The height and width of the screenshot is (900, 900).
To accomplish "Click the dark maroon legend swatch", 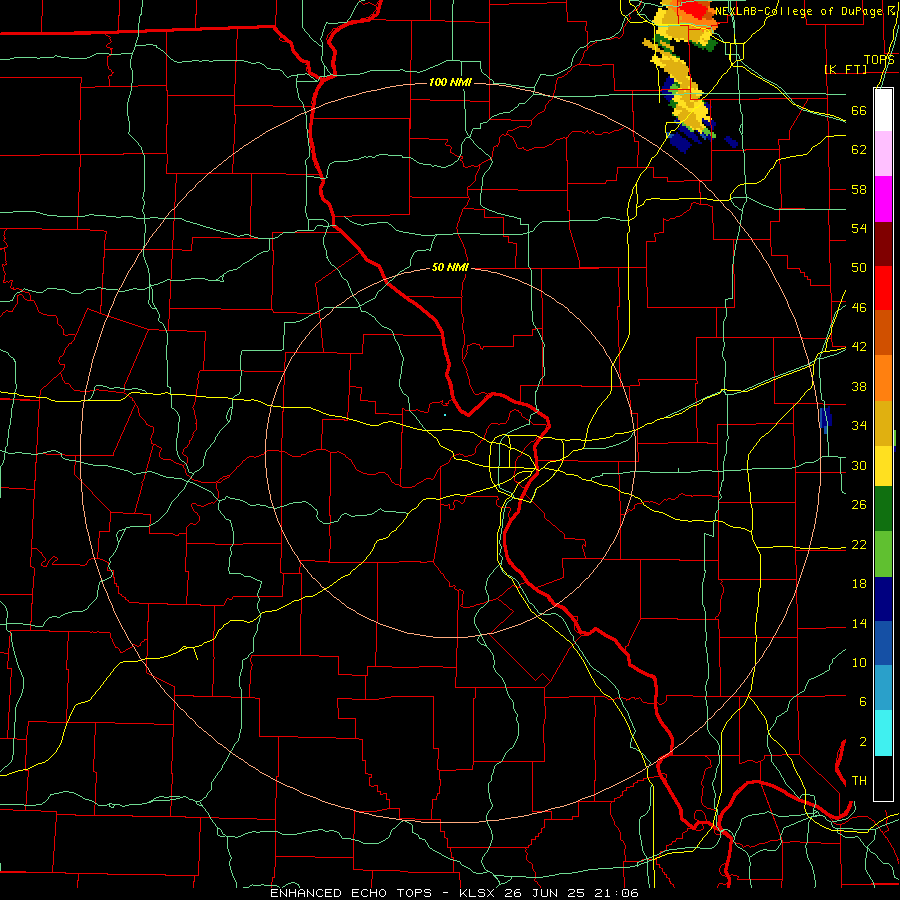I will (x=883, y=245).
